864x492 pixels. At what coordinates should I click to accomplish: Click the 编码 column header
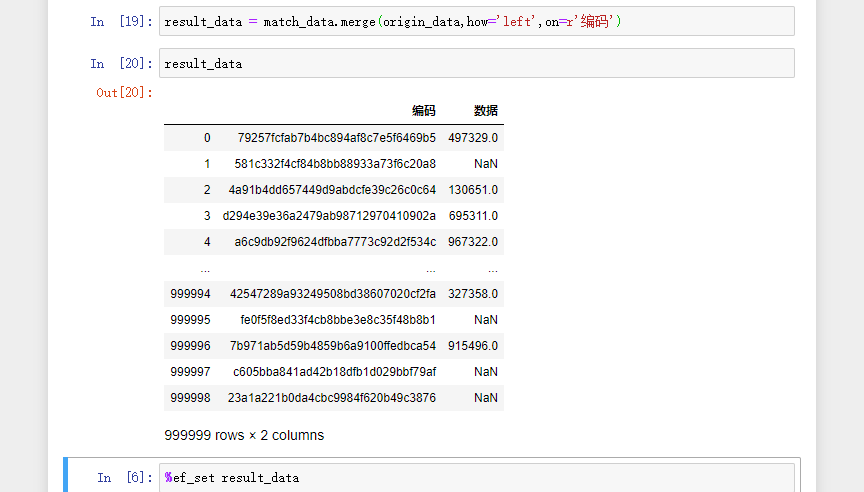(x=424, y=111)
